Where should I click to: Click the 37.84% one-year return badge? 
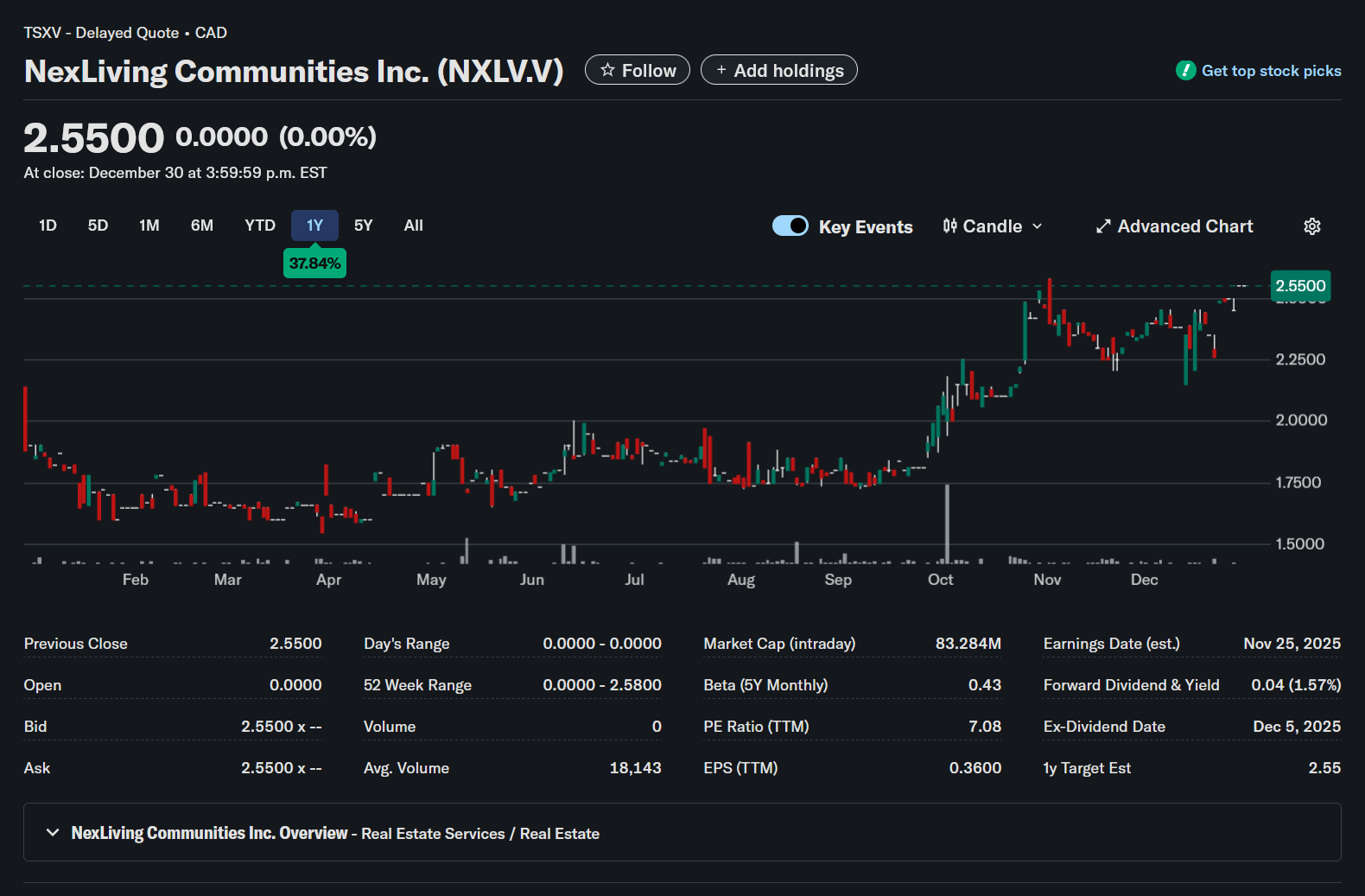point(314,263)
